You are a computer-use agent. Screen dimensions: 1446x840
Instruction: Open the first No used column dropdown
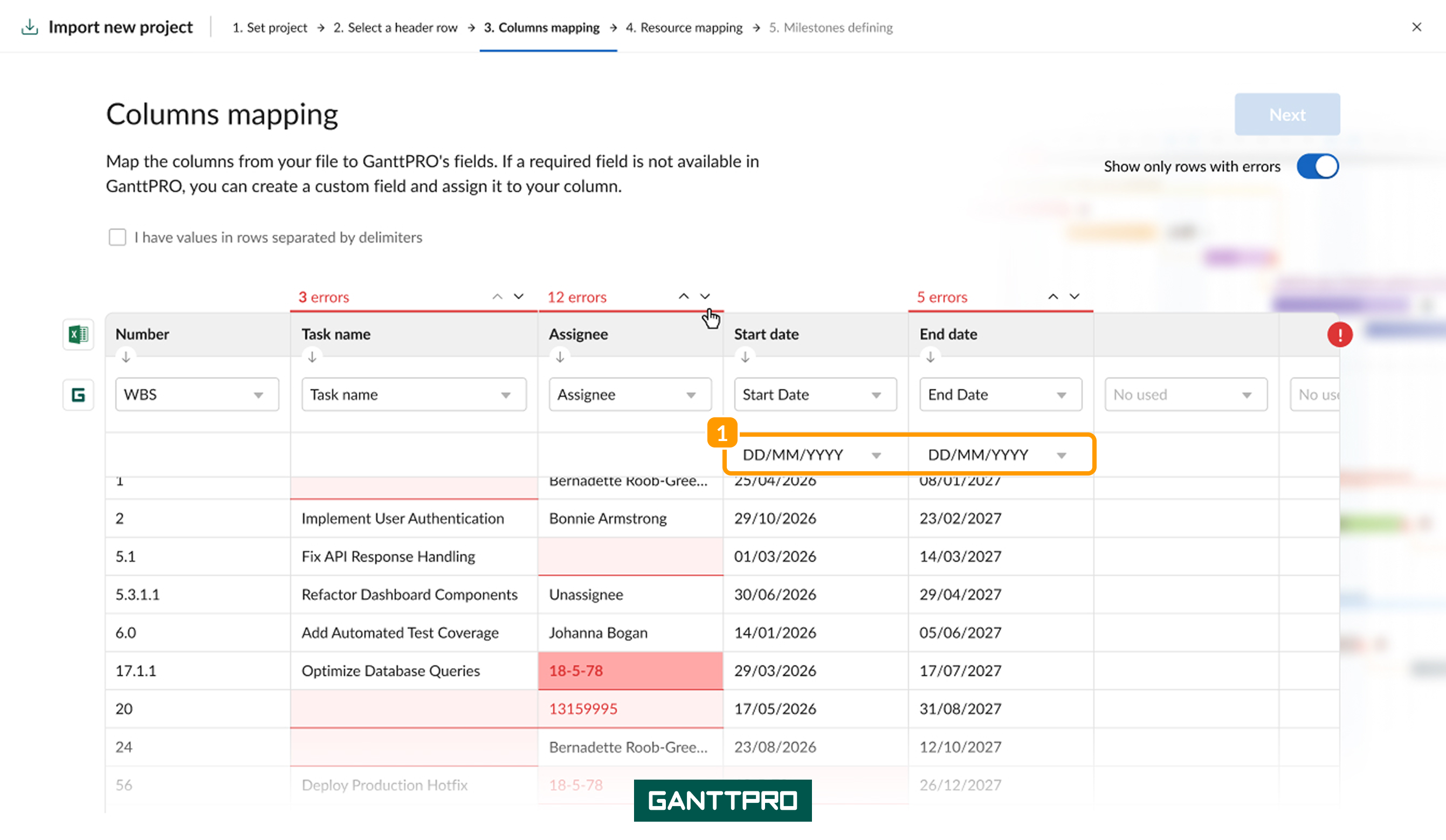pos(1186,394)
